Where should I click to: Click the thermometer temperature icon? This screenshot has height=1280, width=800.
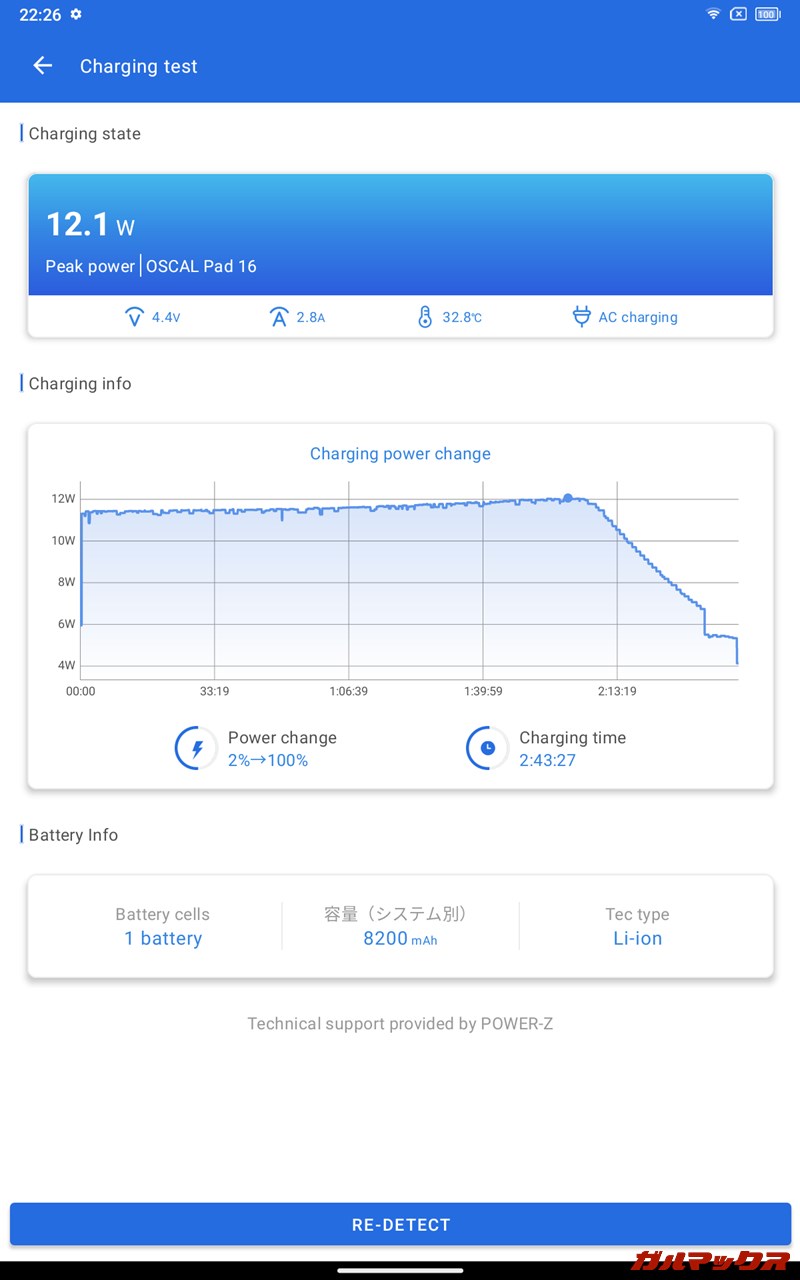click(425, 317)
